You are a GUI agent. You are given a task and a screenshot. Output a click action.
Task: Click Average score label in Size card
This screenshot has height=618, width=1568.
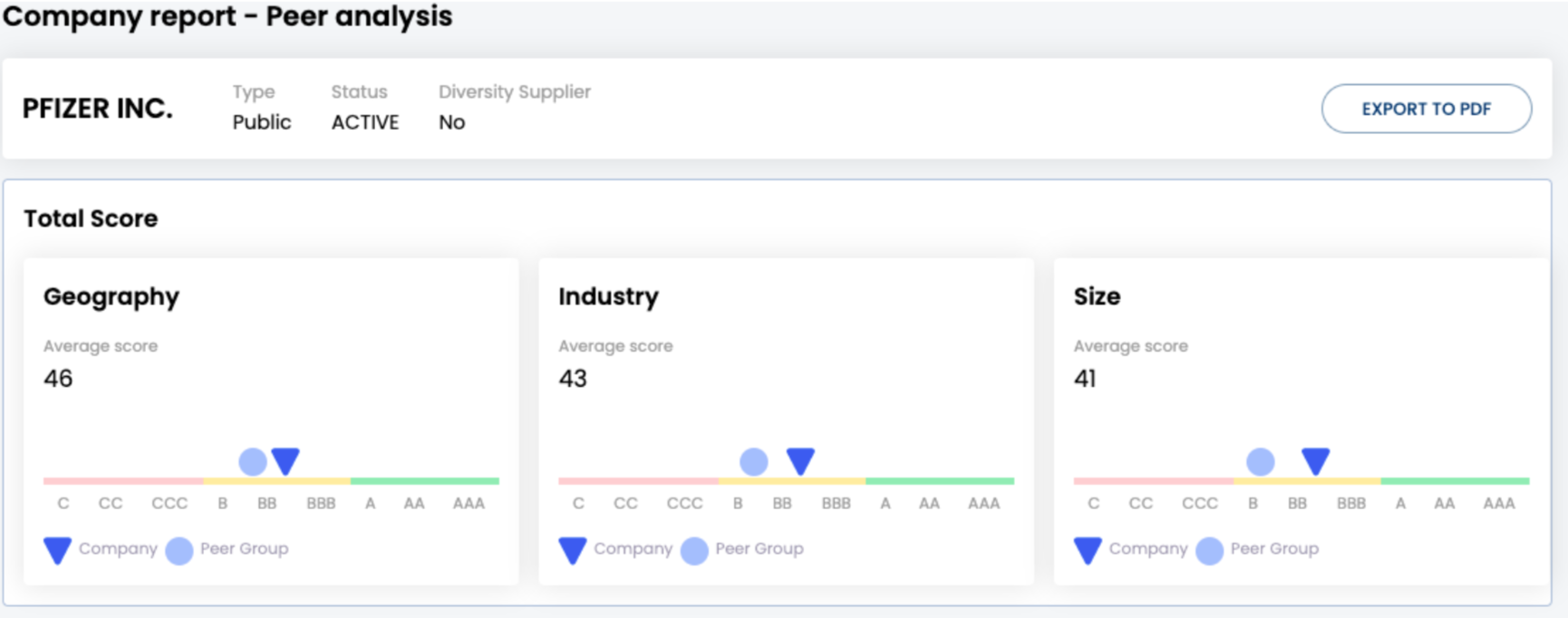pos(1130,346)
